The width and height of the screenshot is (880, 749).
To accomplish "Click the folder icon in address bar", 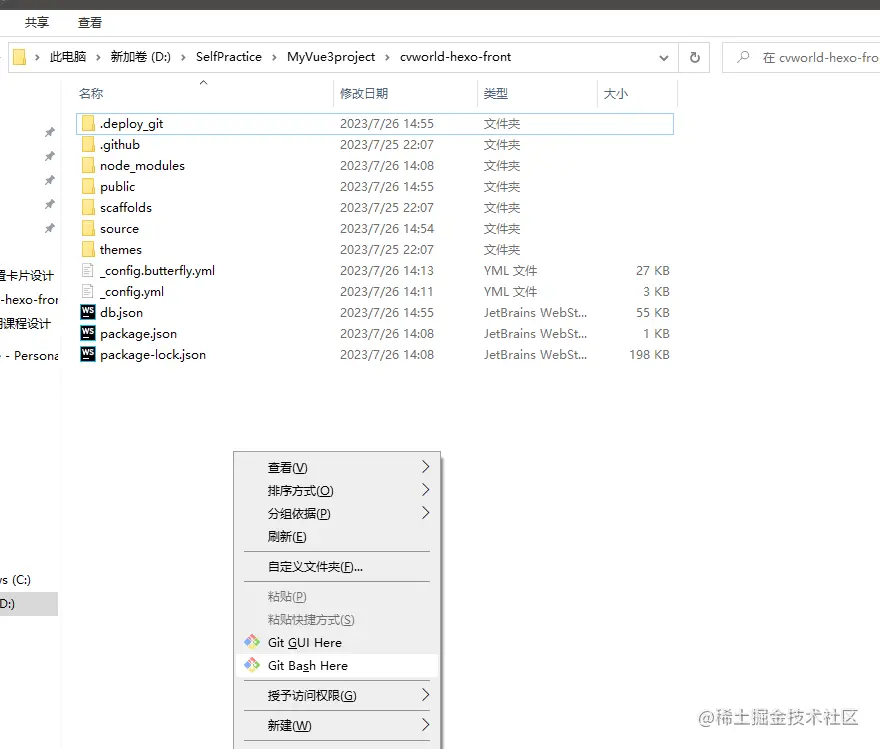I will [19, 57].
